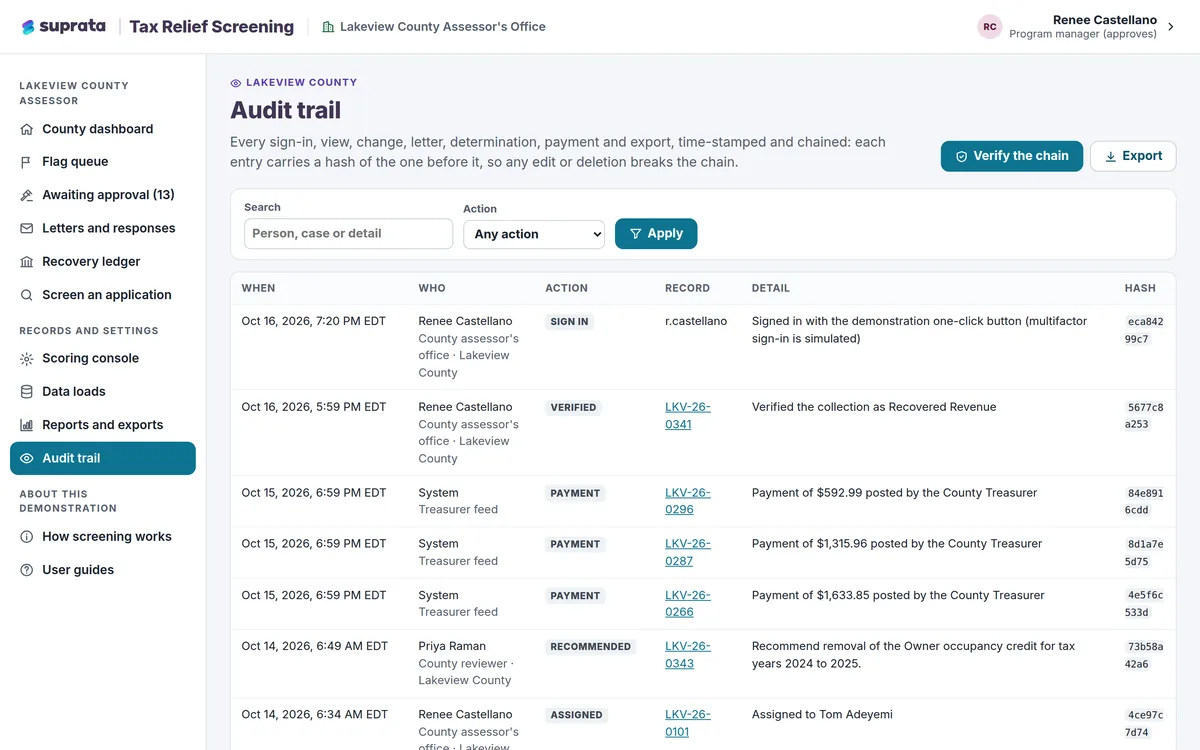Go to Flag queue

click(103, 162)
